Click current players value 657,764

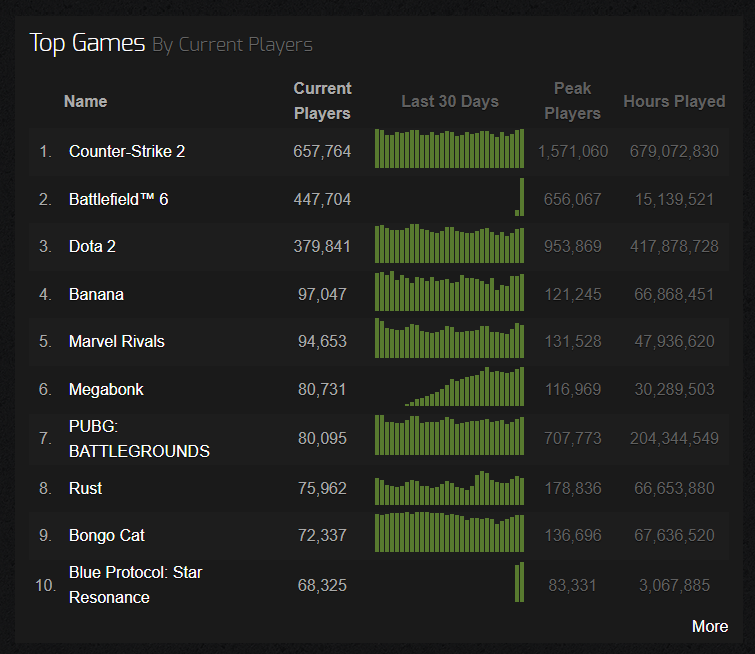tap(322, 151)
